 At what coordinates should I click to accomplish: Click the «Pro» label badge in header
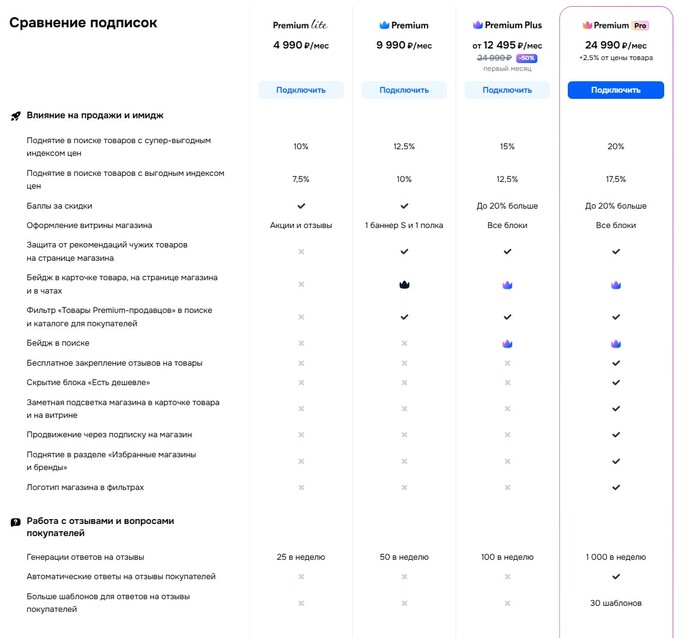(x=641, y=25)
